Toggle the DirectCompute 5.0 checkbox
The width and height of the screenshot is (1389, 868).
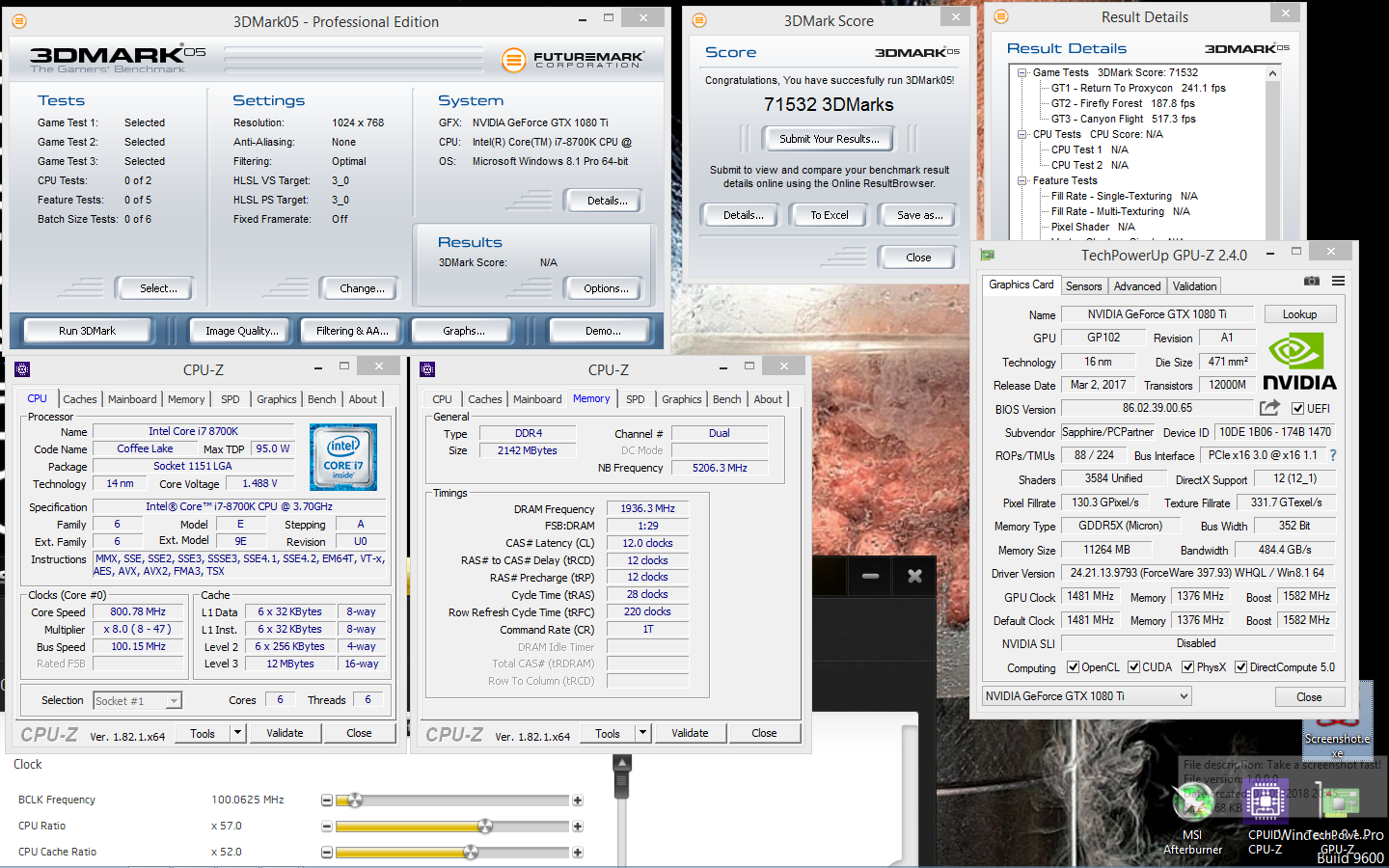coord(1241,667)
